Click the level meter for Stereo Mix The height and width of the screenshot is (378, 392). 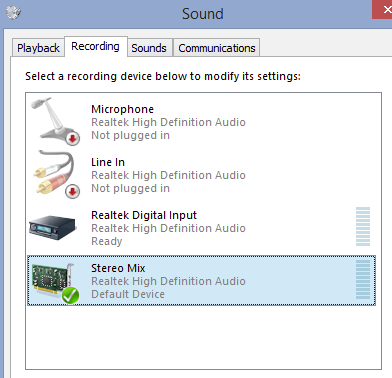coord(363,280)
